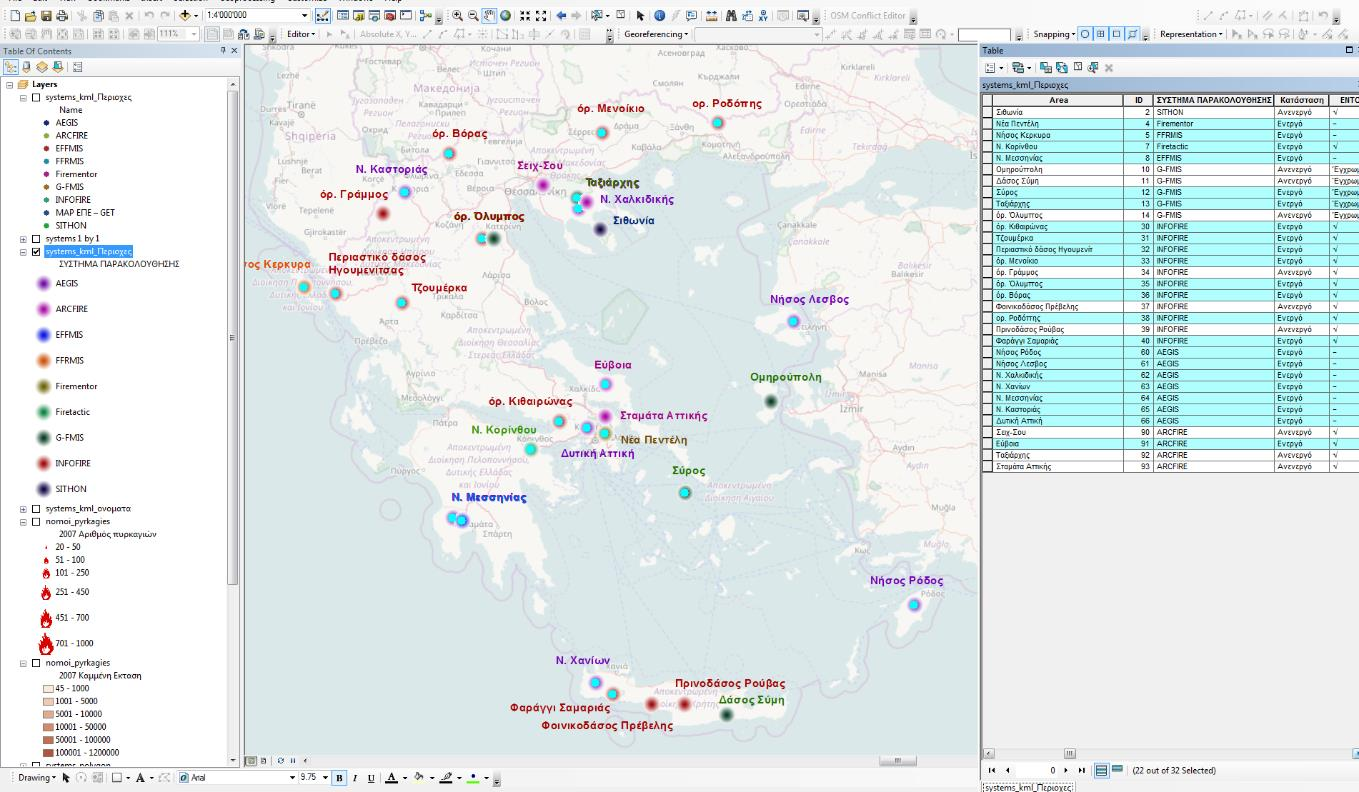1359x792 pixels.
Task: Refresh the map view
Action: tap(280, 761)
